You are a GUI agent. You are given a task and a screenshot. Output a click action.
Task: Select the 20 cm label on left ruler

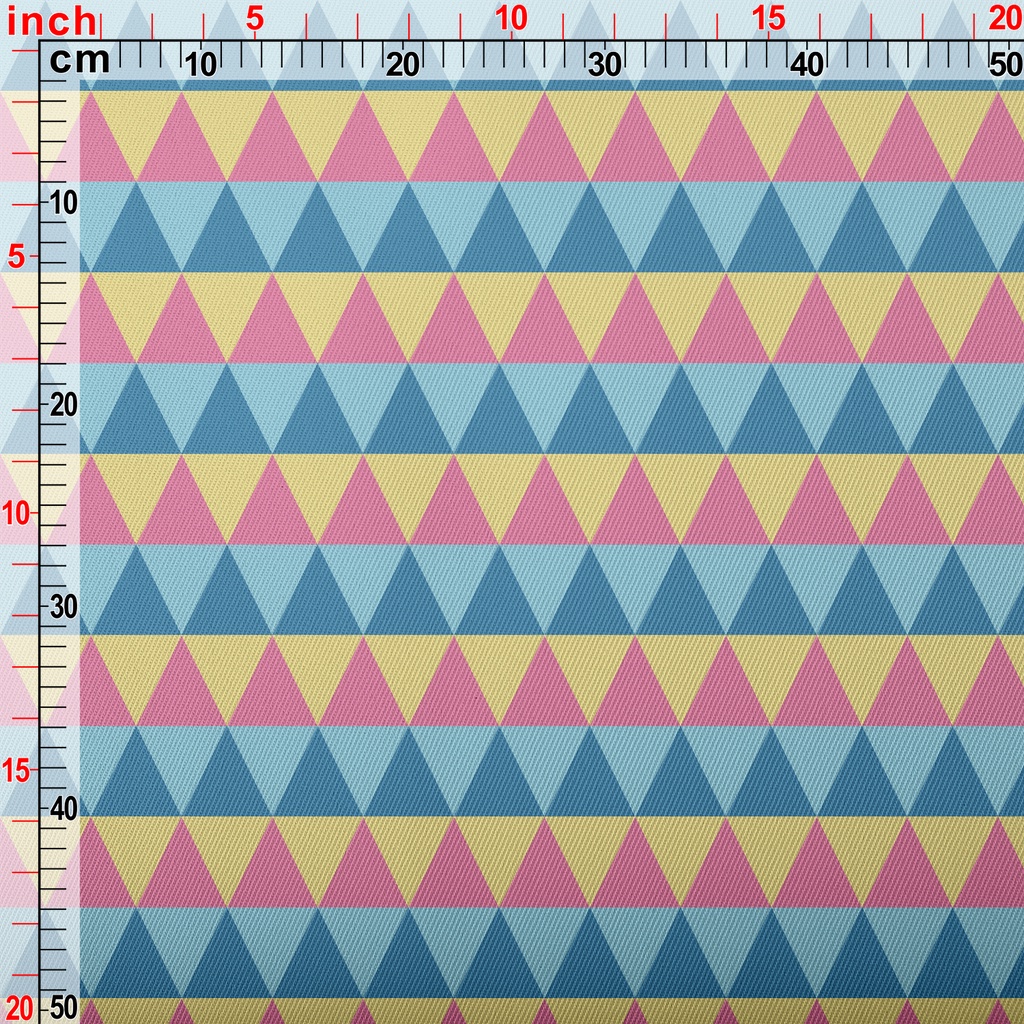pyautogui.click(x=64, y=405)
